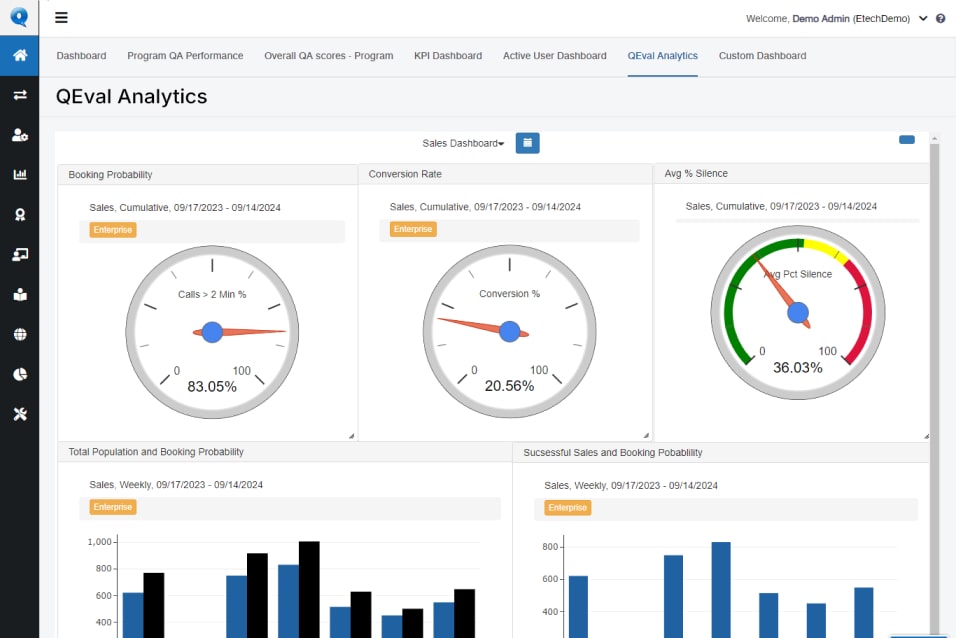Toggle the hamburger menu button
Screen dimensions: 956x638
click(62, 18)
